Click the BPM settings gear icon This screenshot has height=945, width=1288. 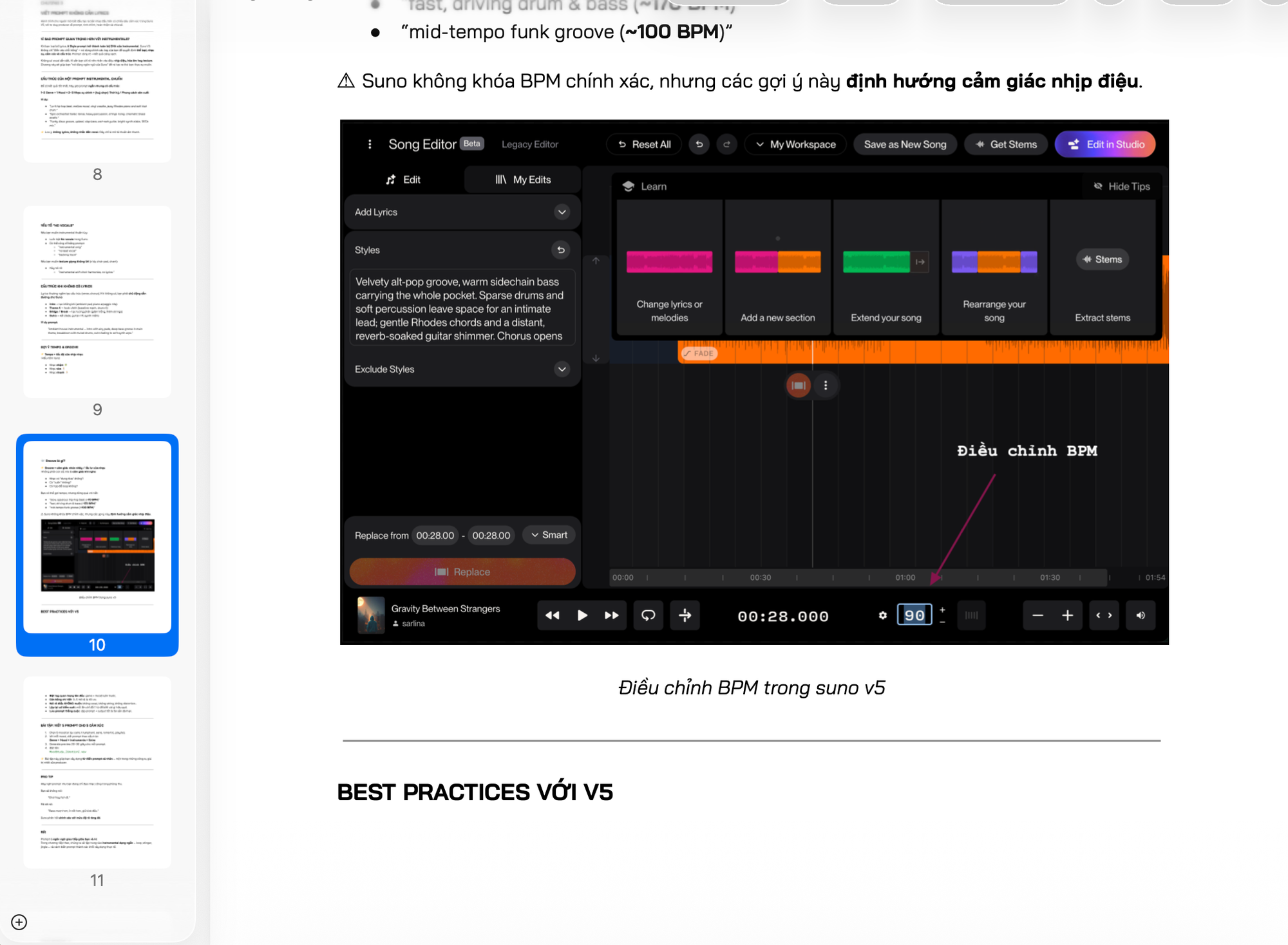882,615
